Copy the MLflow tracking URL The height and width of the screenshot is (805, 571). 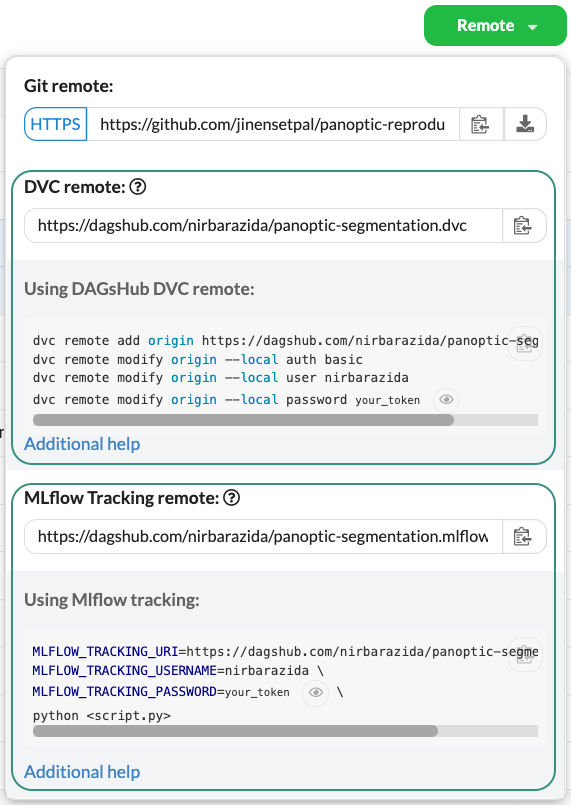tap(524, 536)
